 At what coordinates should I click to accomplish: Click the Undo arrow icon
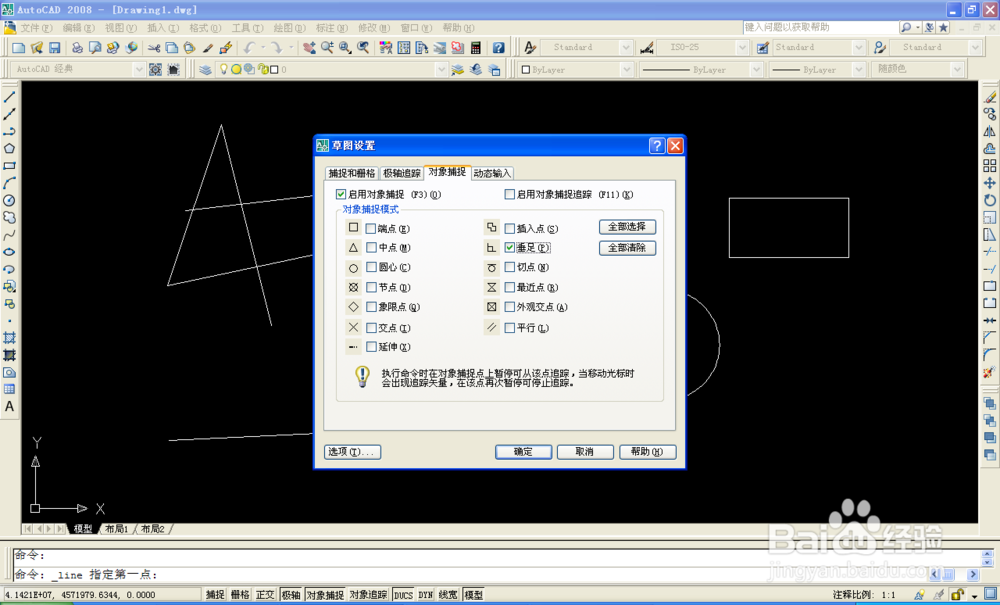[249, 48]
